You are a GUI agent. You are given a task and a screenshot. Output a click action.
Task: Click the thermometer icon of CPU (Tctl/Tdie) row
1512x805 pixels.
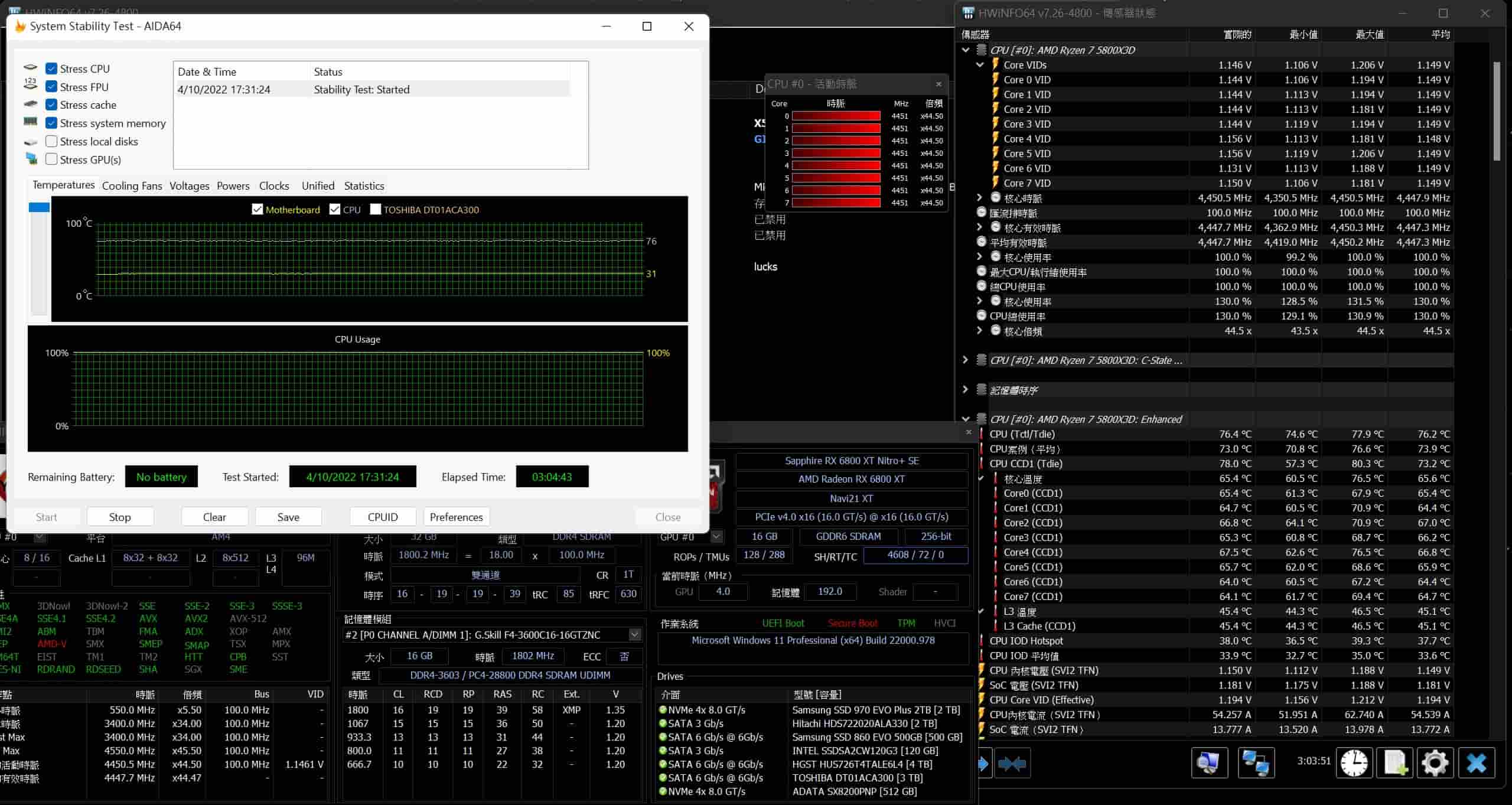pos(982,434)
